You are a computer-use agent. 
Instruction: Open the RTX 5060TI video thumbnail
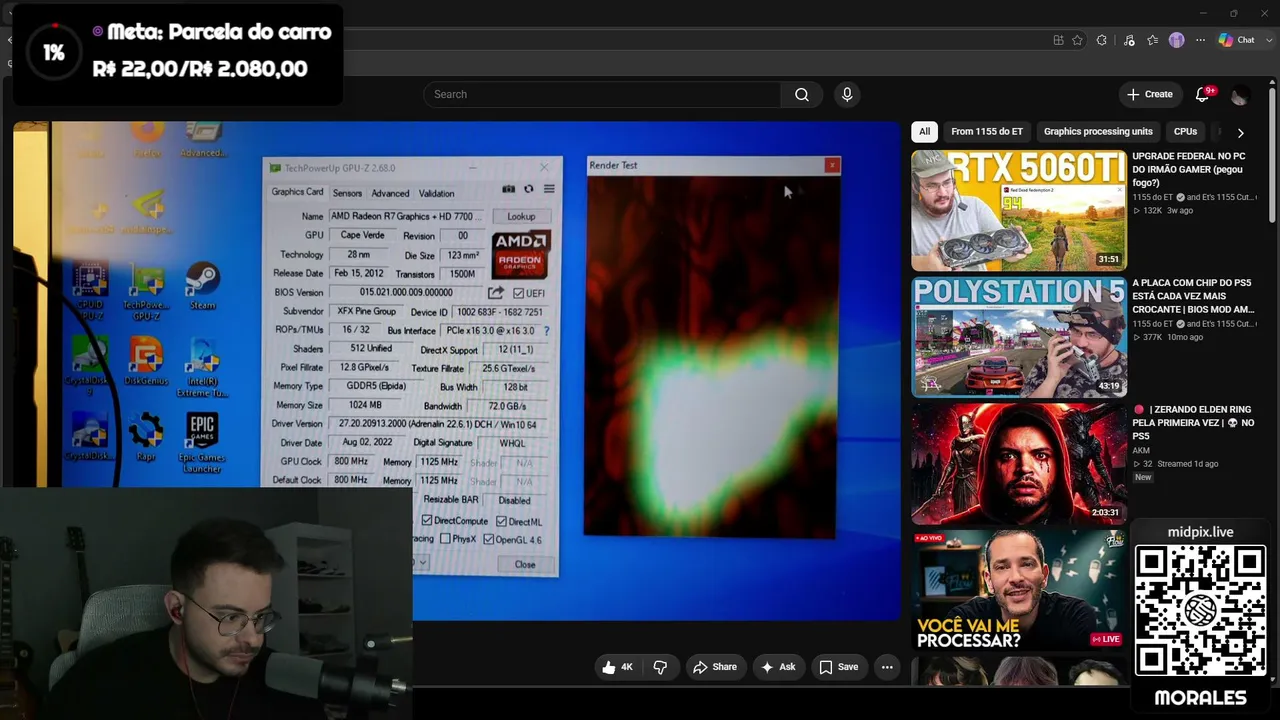click(x=1018, y=211)
